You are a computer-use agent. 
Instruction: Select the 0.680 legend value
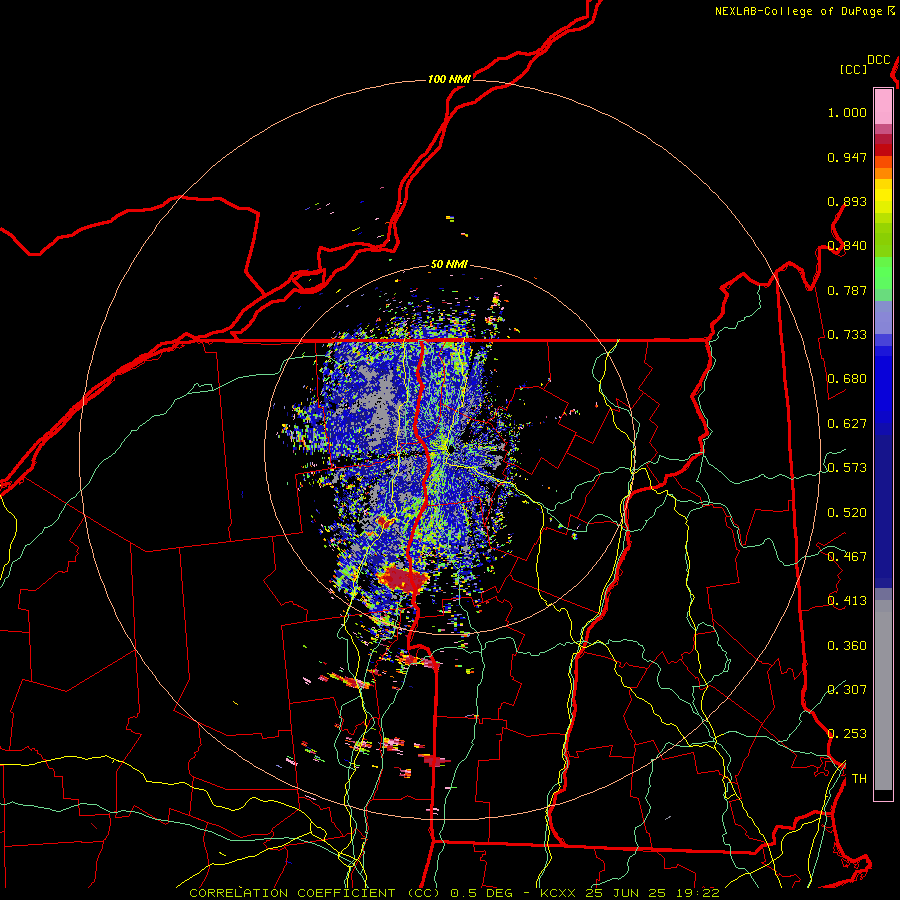click(847, 379)
